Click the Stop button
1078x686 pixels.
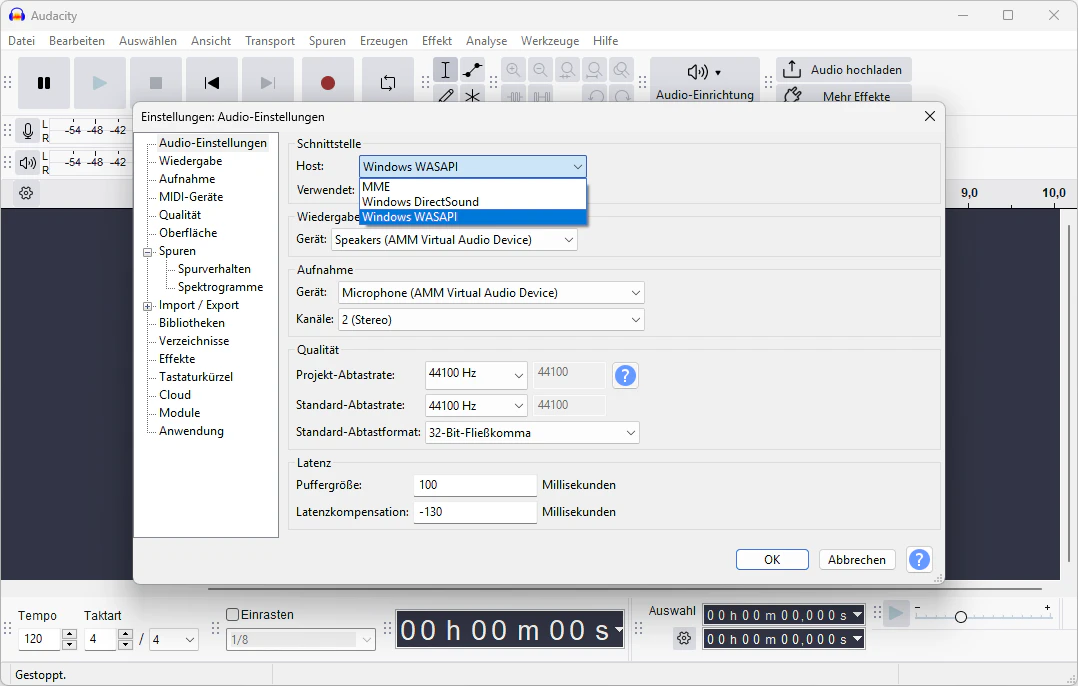(156, 83)
